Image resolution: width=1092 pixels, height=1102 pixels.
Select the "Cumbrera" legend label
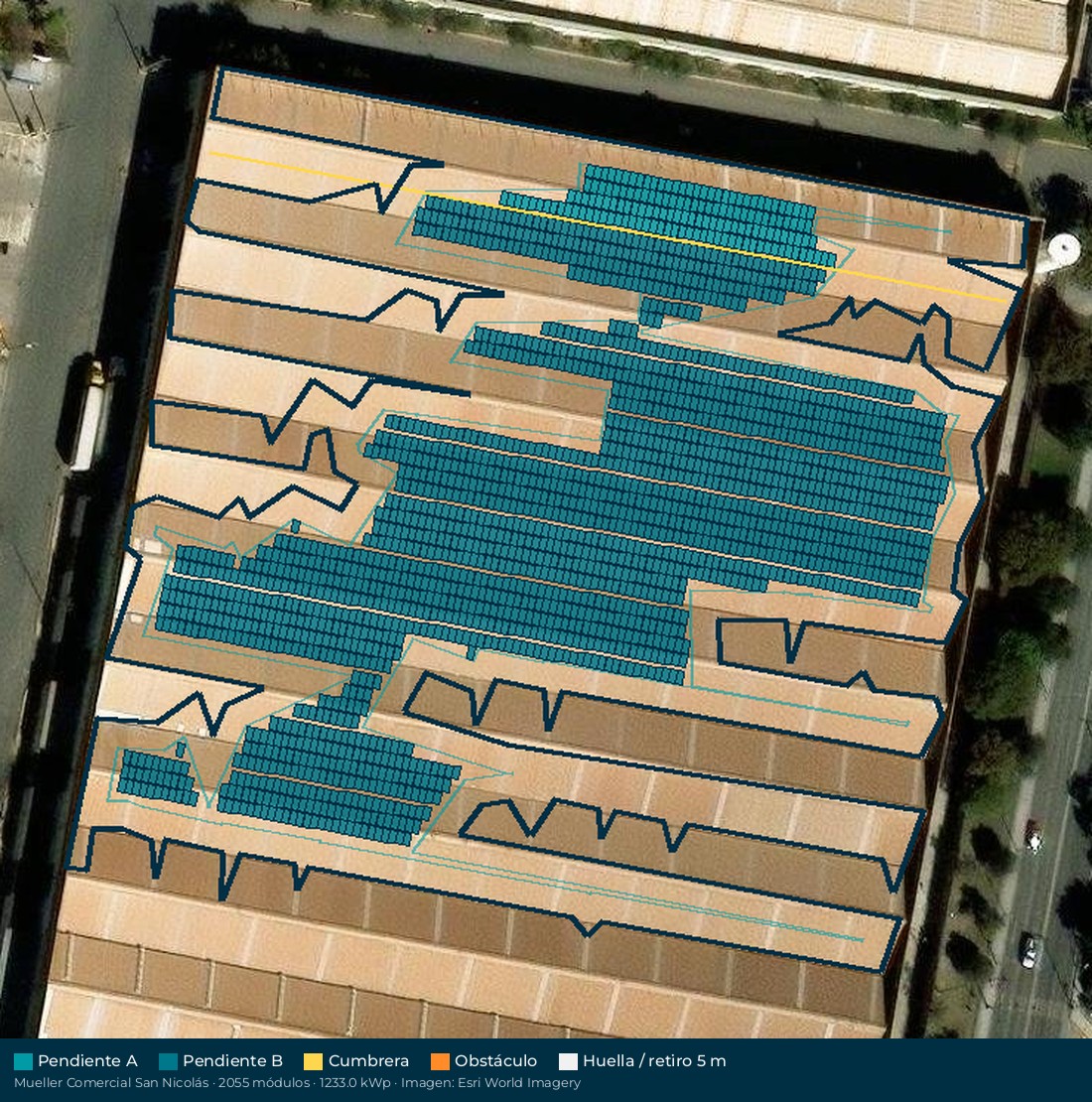point(368,1061)
